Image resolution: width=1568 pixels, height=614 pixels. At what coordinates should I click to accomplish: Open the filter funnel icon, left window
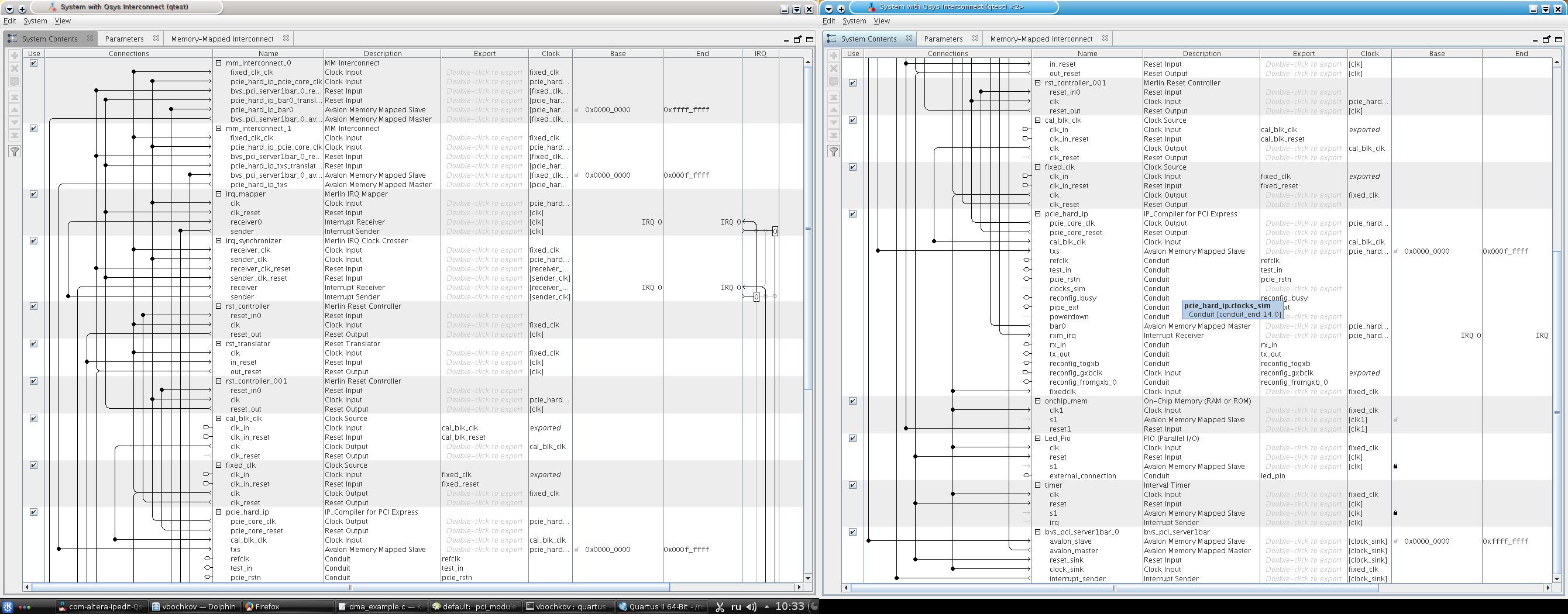15,151
